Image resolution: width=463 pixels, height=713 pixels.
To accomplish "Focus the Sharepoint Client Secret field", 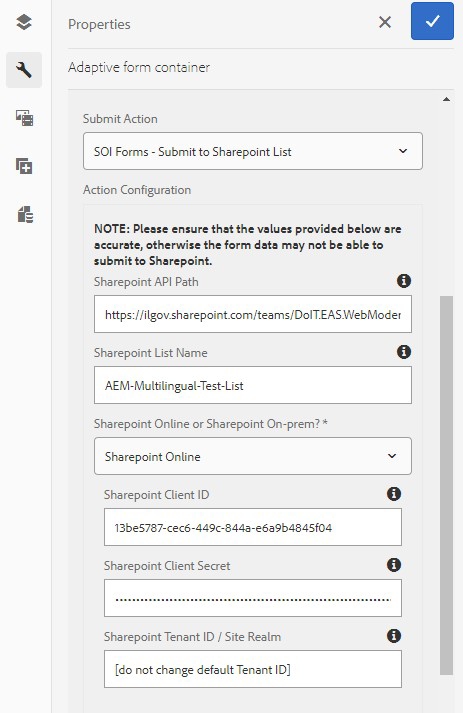I will coord(253,598).
